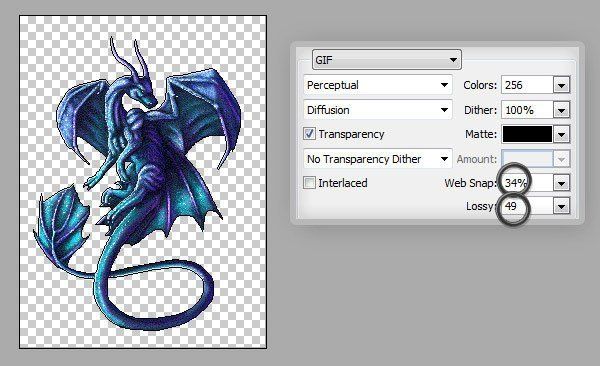Click the Interlaced label text

pyautogui.click(x=342, y=183)
